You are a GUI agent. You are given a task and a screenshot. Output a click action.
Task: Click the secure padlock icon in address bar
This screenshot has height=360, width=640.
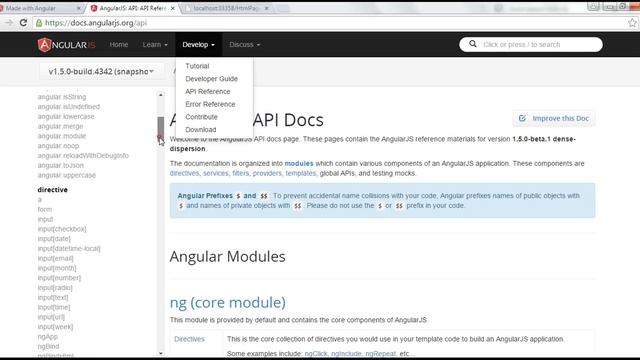(39, 23)
